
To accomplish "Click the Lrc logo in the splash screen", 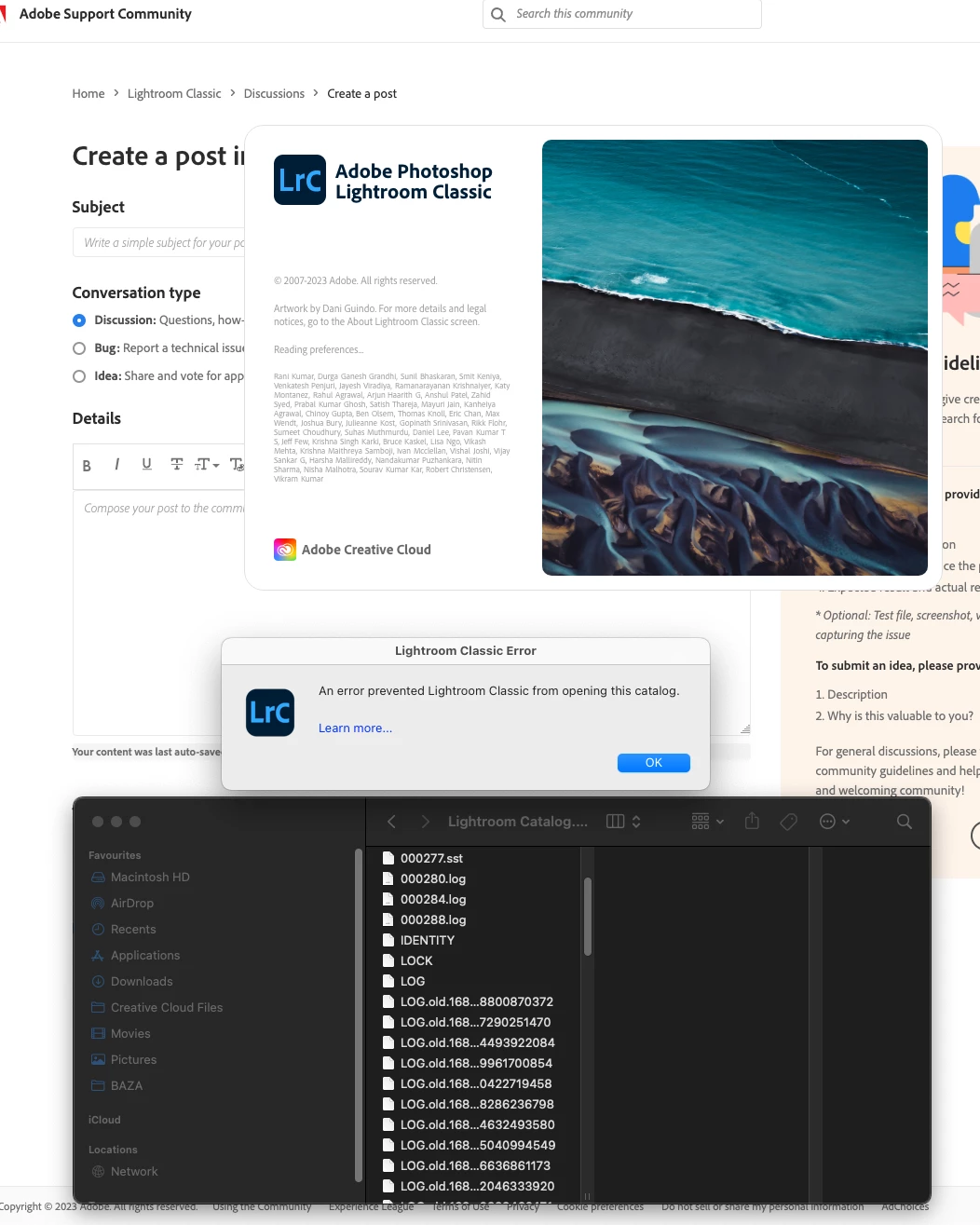I will pos(300,180).
